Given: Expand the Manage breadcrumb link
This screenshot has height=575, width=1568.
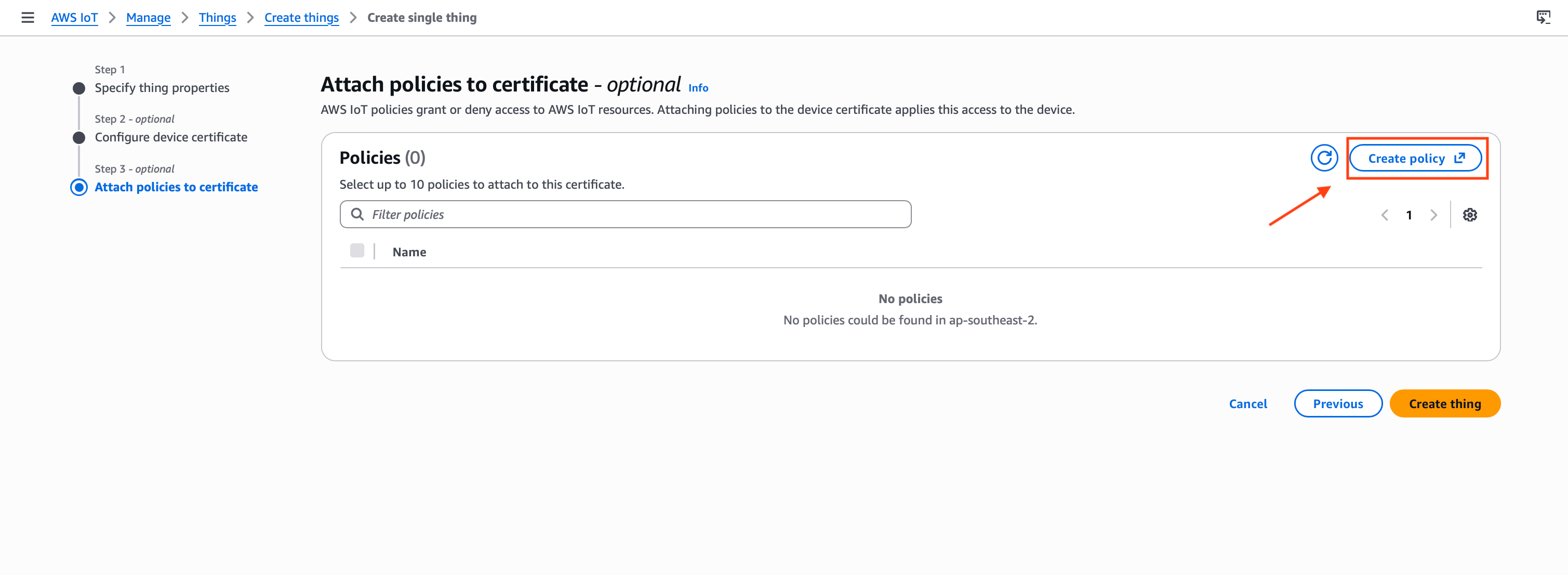Looking at the screenshot, I should click(x=148, y=18).
